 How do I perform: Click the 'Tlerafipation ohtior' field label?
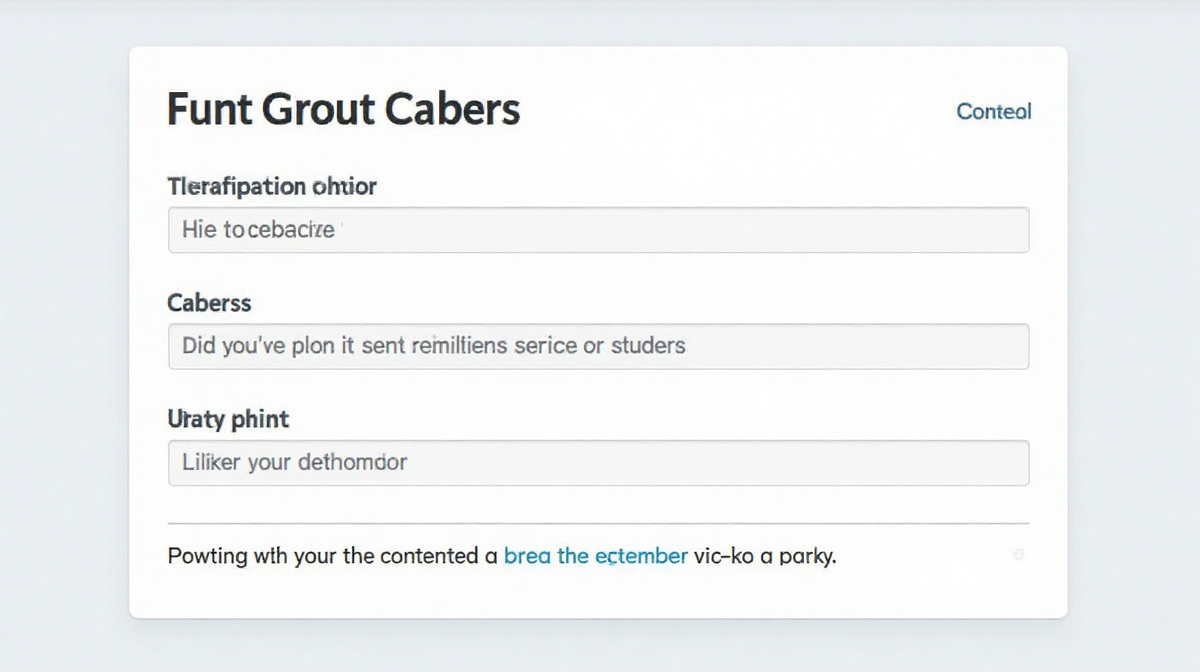click(x=272, y=186)
